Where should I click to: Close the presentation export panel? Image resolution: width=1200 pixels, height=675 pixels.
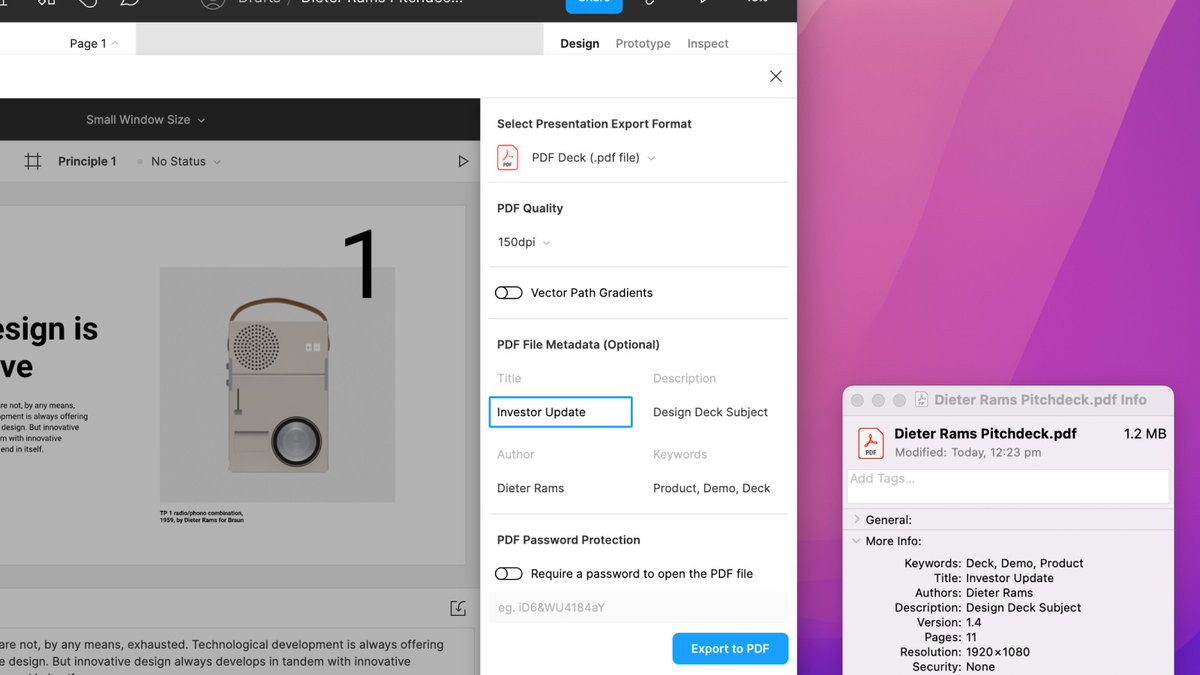tap(776, 76)
